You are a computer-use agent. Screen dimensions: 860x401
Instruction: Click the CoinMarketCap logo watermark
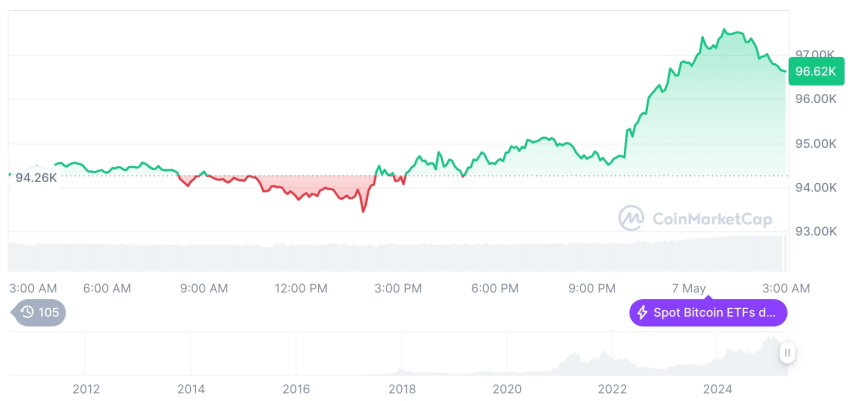[631, 218]
